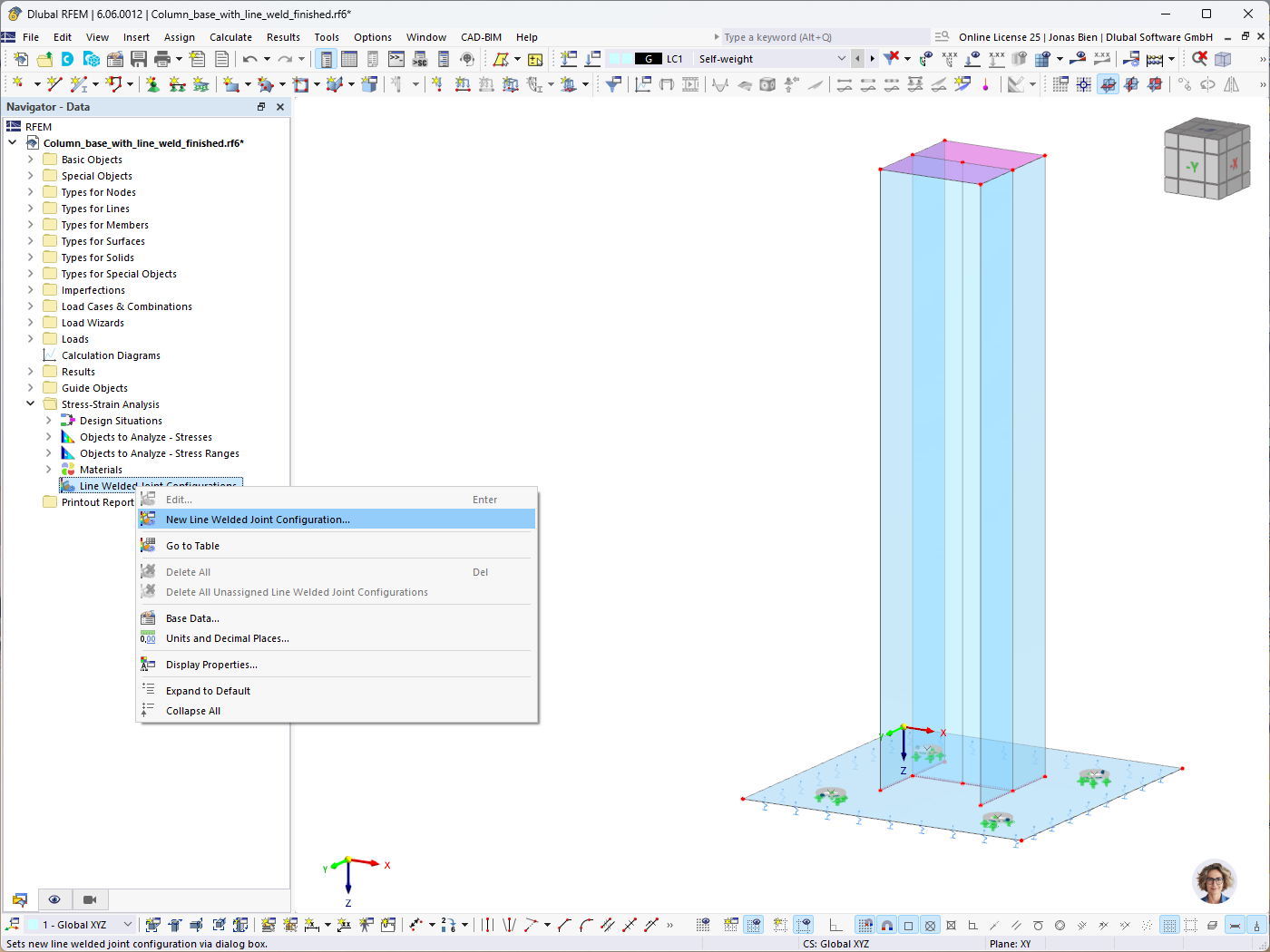Click the new nodal support icon

152,84
